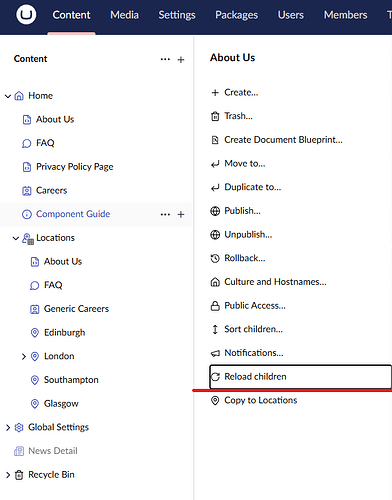The width and height of the screenshot is (392, 500).
Task: Click the Home house icon in the tree
Action: point(19,96)
